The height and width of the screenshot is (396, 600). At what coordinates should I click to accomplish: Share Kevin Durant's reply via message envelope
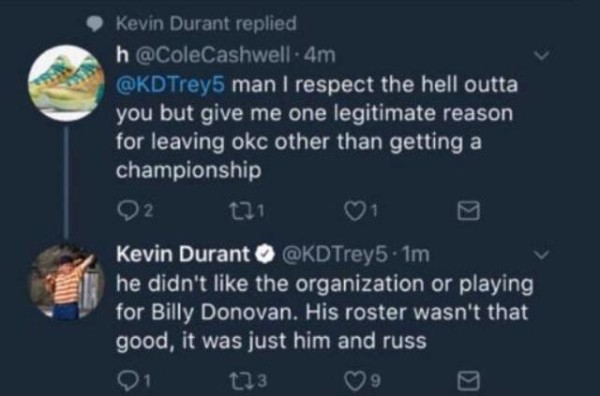468,380
